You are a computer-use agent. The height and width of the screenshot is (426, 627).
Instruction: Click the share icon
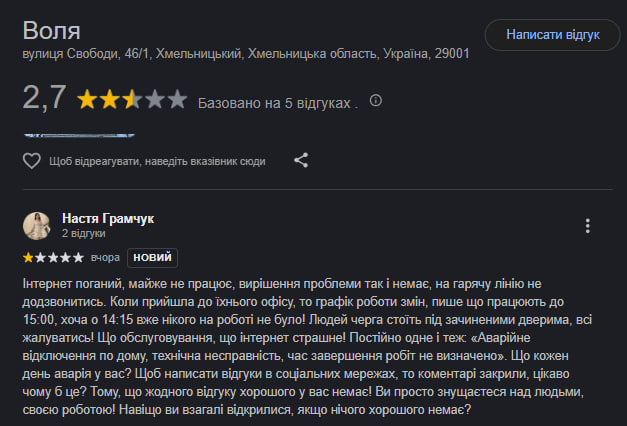301,160
